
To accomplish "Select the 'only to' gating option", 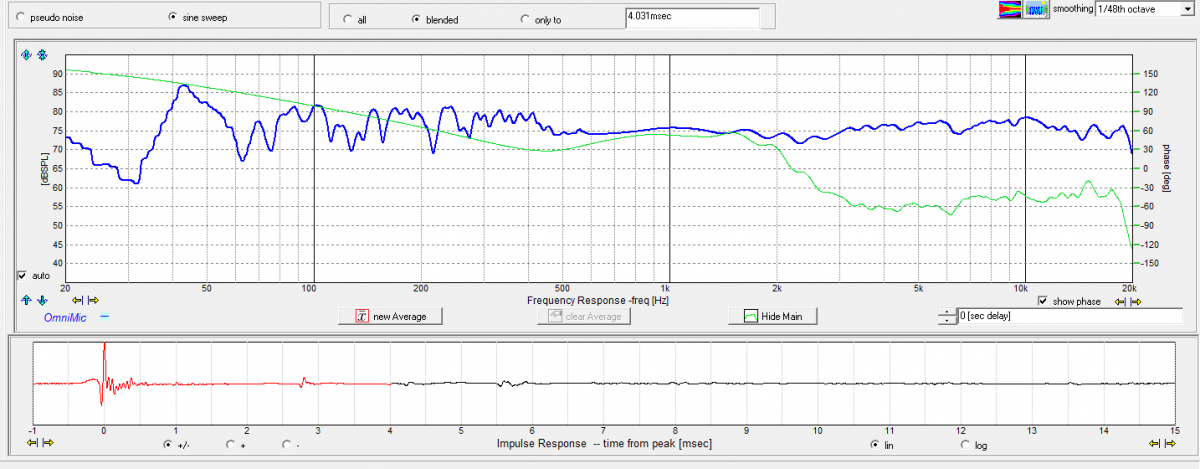I will tap(526, 19).
